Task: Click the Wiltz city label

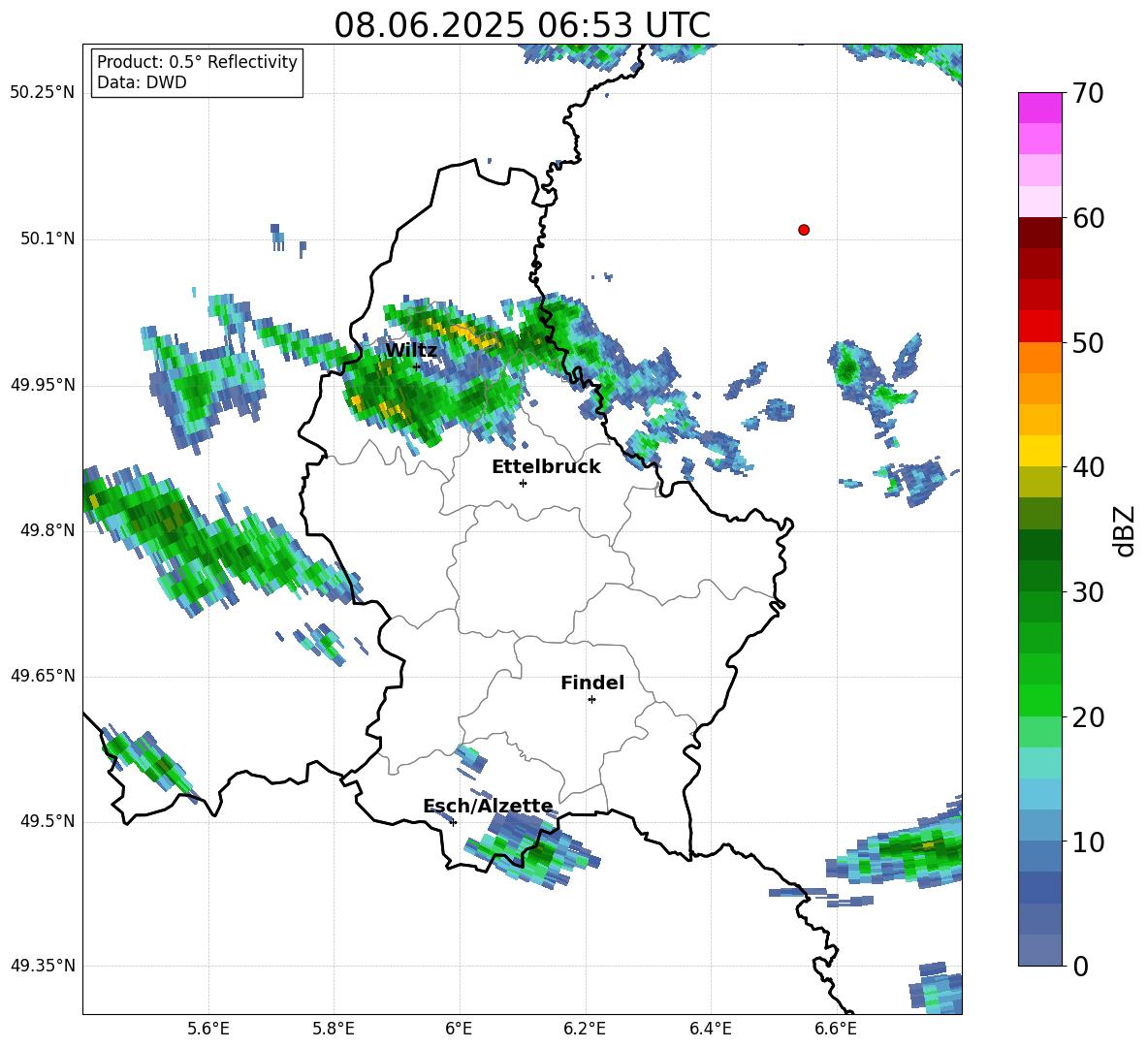Action: tap(411, 350)
